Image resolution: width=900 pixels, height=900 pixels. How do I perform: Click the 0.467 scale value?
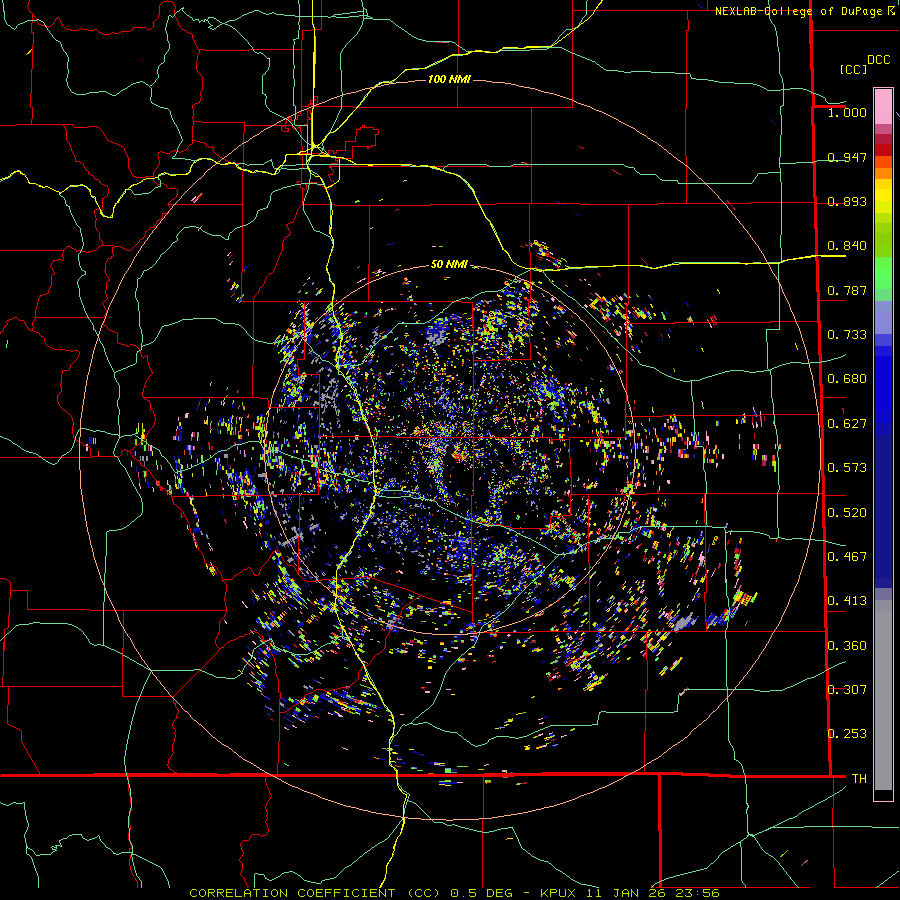[847, 556]
